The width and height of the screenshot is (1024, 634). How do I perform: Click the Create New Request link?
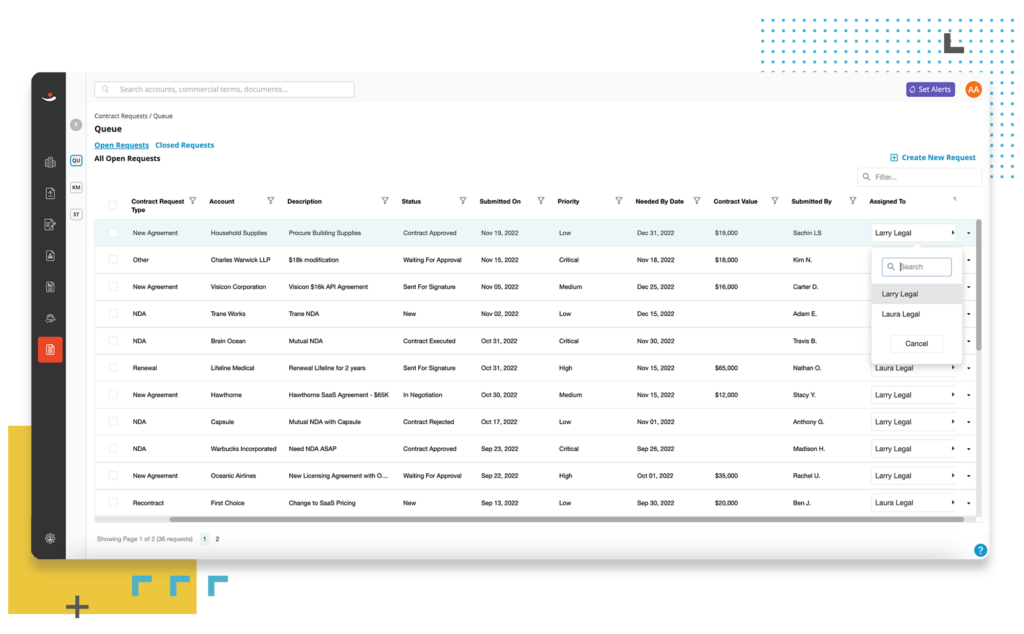coord(932,157)
